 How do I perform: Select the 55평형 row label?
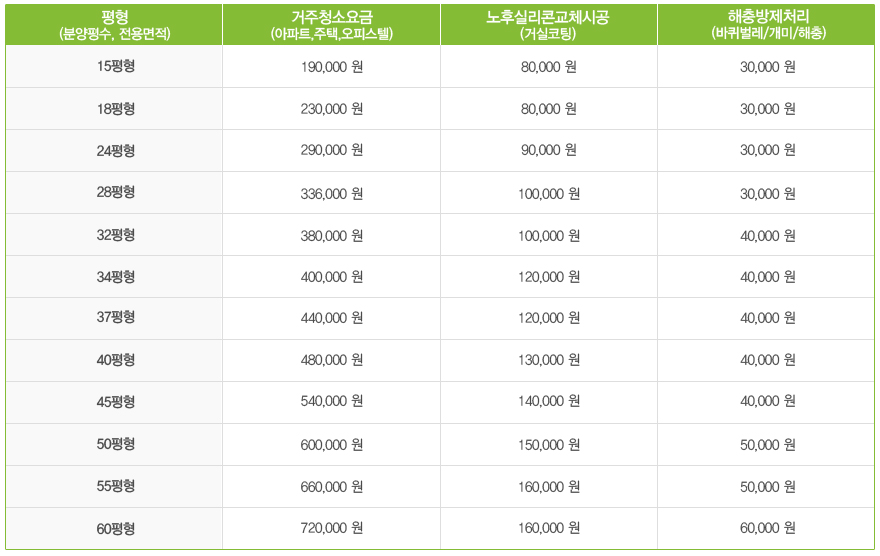coord(116,486)
